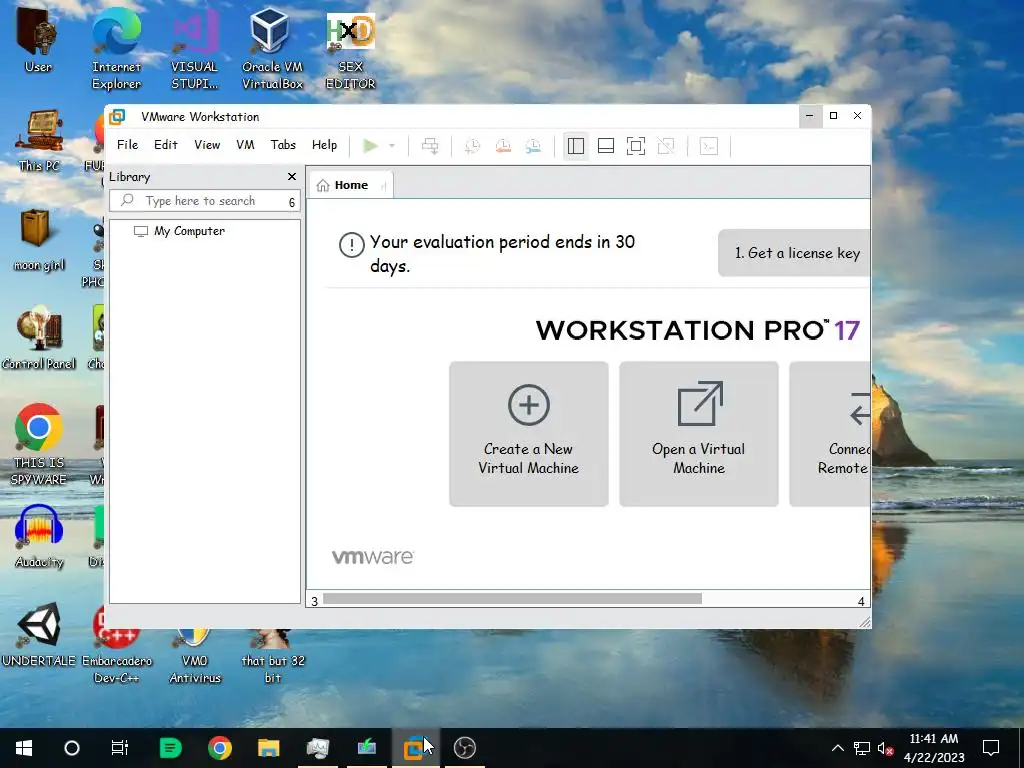
Task: Click the scrollbar left arrow
Action: click(x=315, y=601)
